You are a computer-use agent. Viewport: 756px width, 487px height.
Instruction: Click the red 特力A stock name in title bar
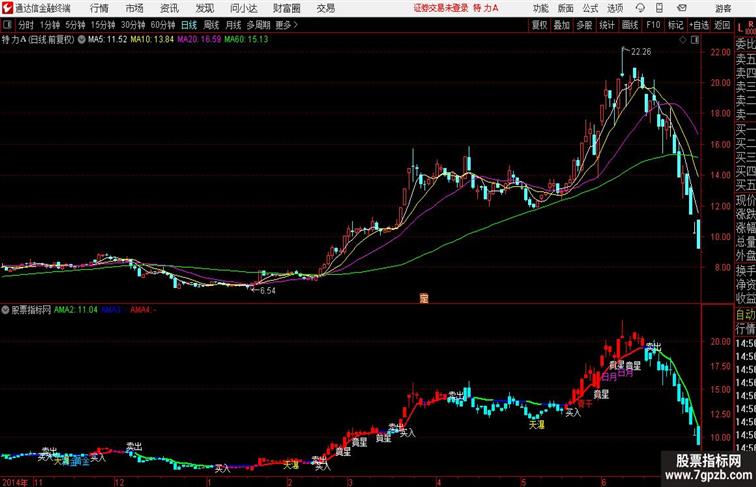click(x=486, y=8)
